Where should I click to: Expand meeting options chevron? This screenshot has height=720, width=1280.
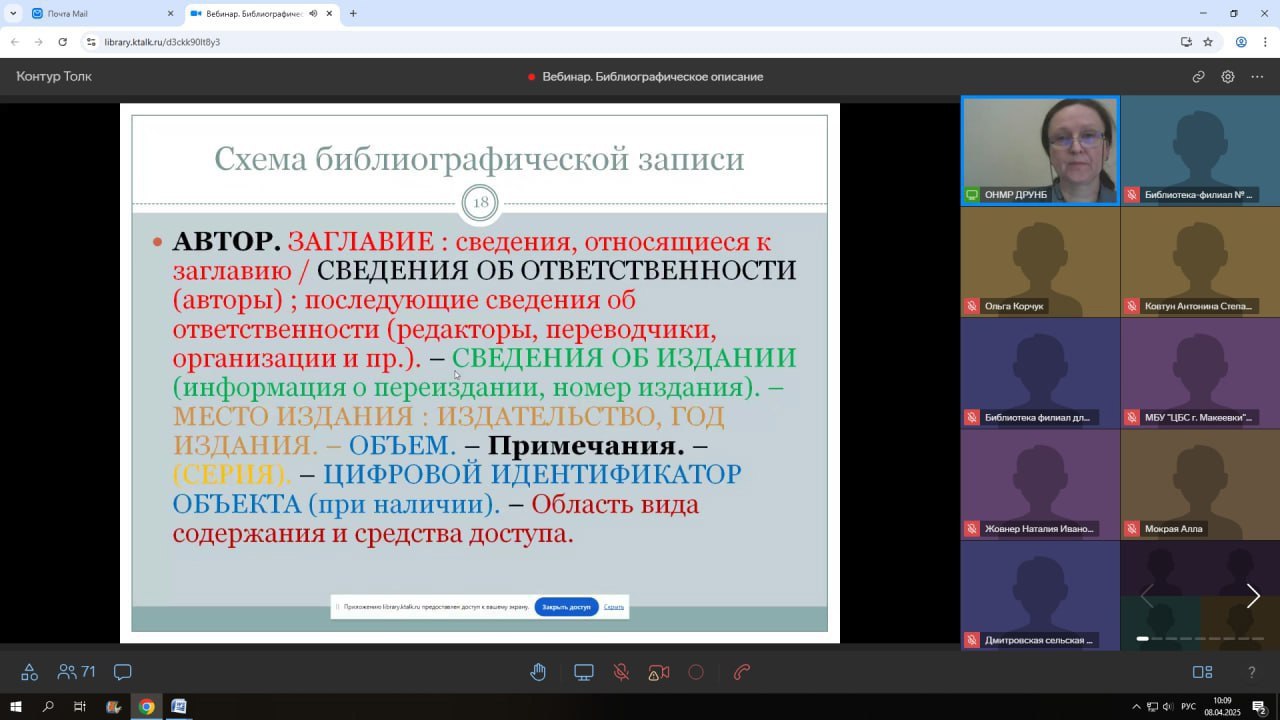point(1257,77)
